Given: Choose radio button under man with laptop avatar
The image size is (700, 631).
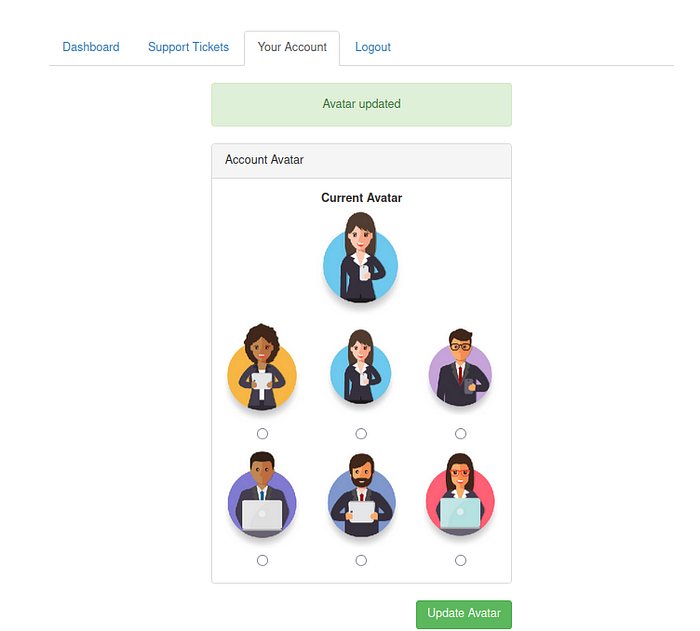Looking at the screenshot, I should click(262, 560).
